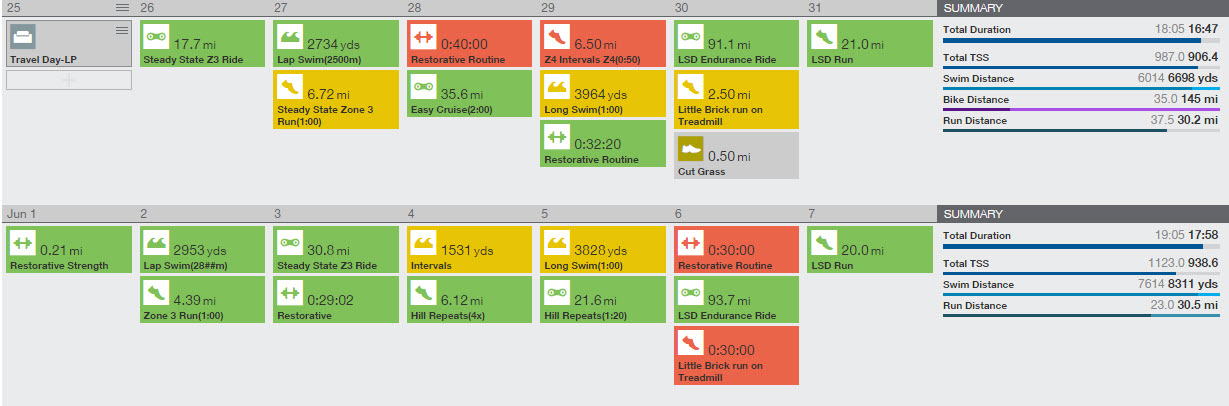The image size is (1229, 406).
Task: Click the gray shoe icon on Cut Grass
Action: point(689,149)
